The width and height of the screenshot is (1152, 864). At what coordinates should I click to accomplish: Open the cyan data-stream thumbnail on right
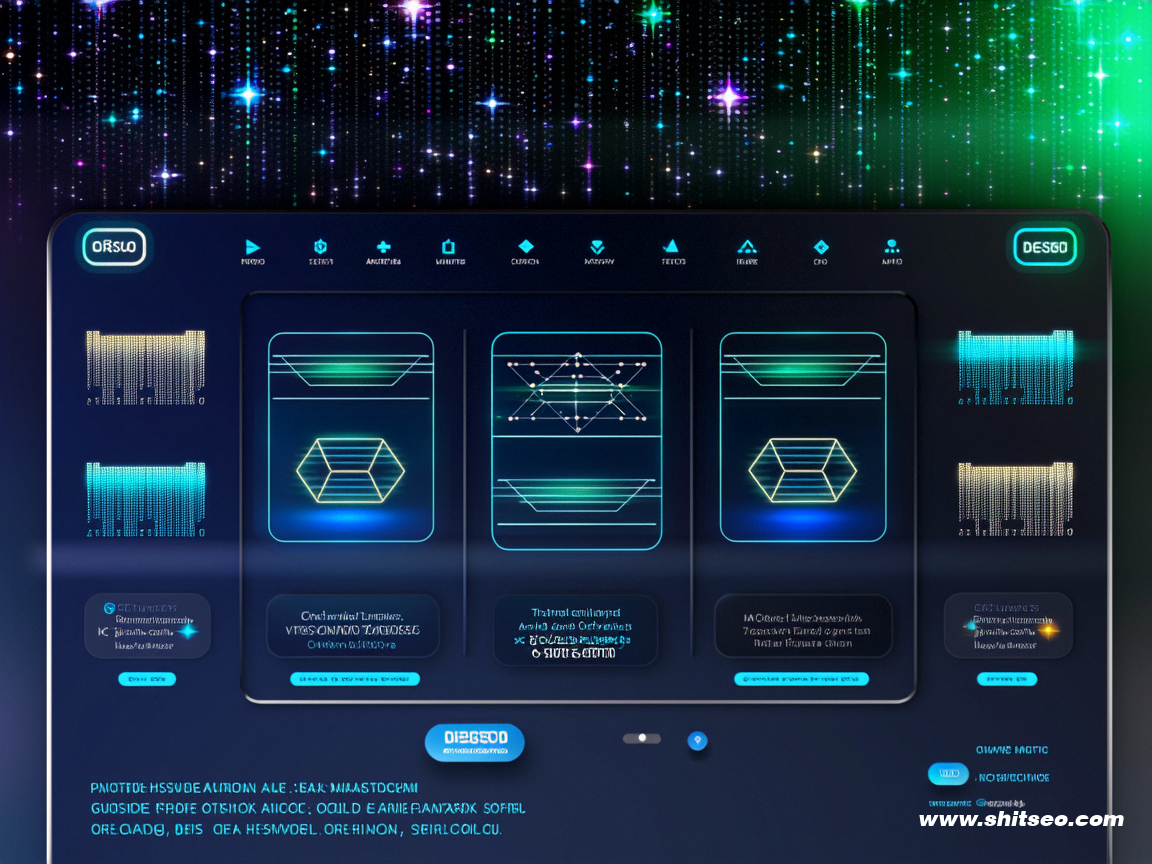click(x=1016, y=367)
